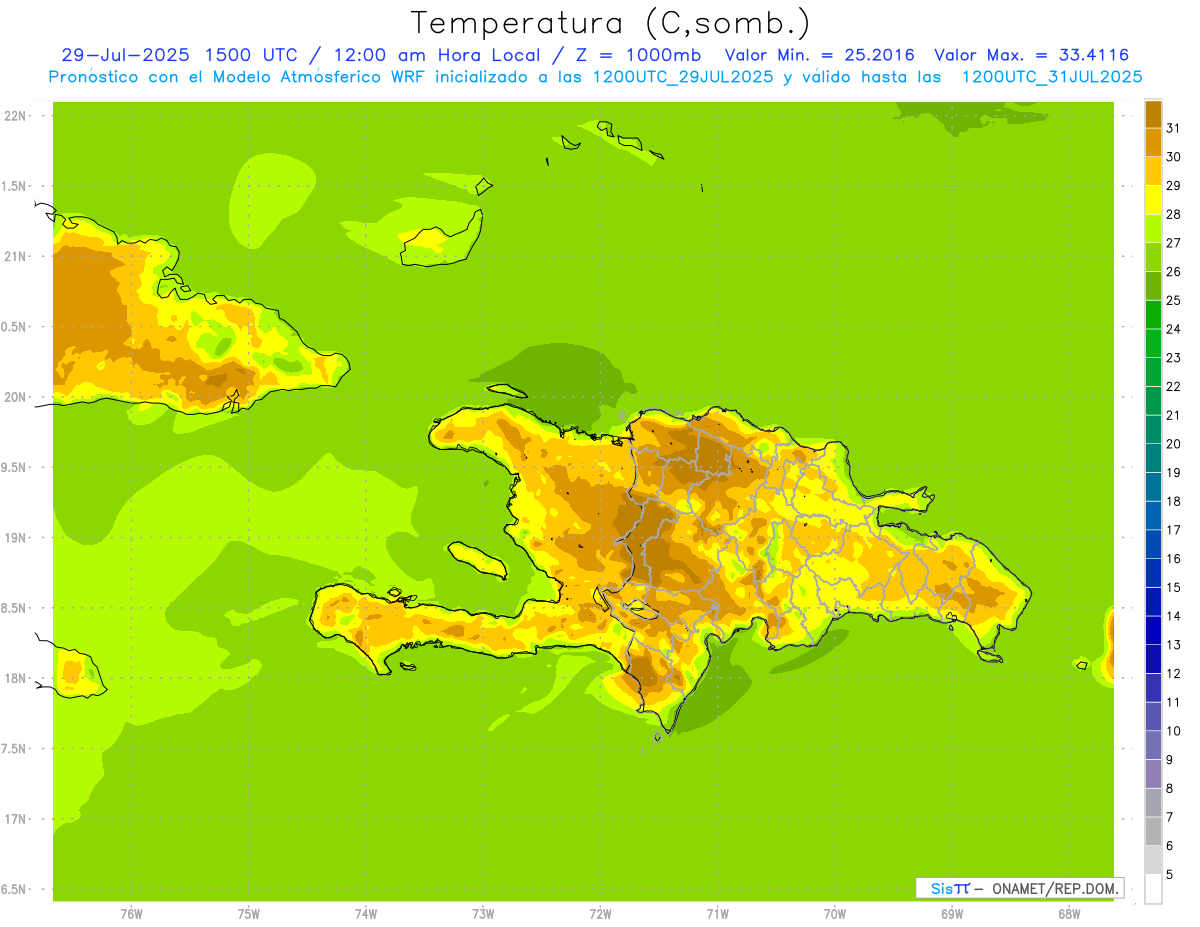Click the WRF forecast description line 'Pronóstico con el Modelo'
This screenshot has height=927, width=1200.
[x=595, y=76]
